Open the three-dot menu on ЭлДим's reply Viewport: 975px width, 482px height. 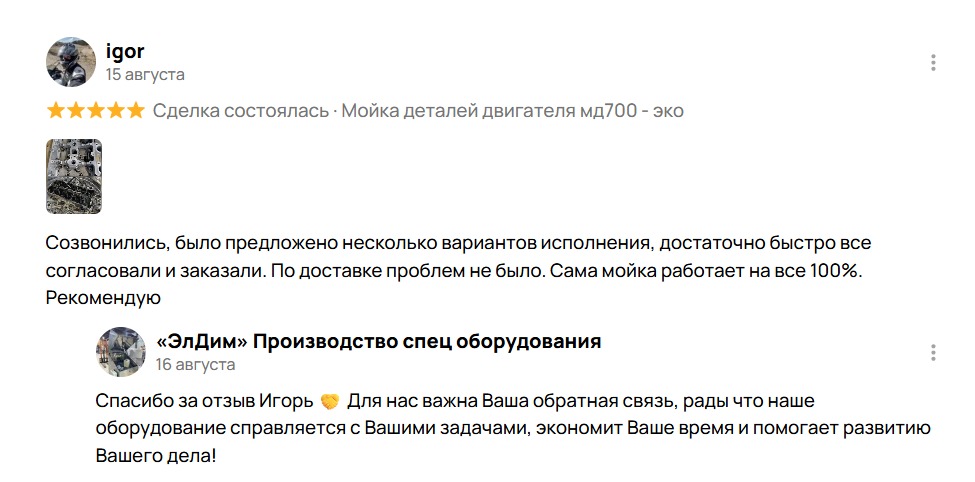click(x=933, y=353)
